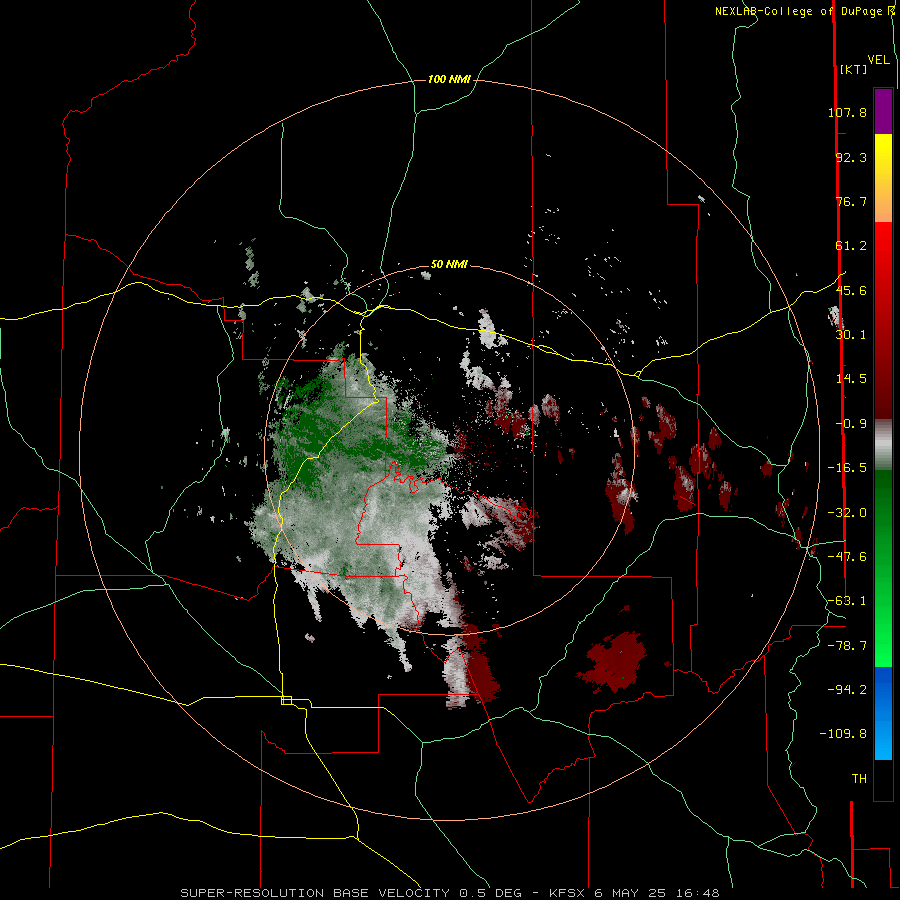Click the VEL legend title
Image resolution: width=900 pixels, height=900 pixels.
pyautogui.click(x=878, y=59)
